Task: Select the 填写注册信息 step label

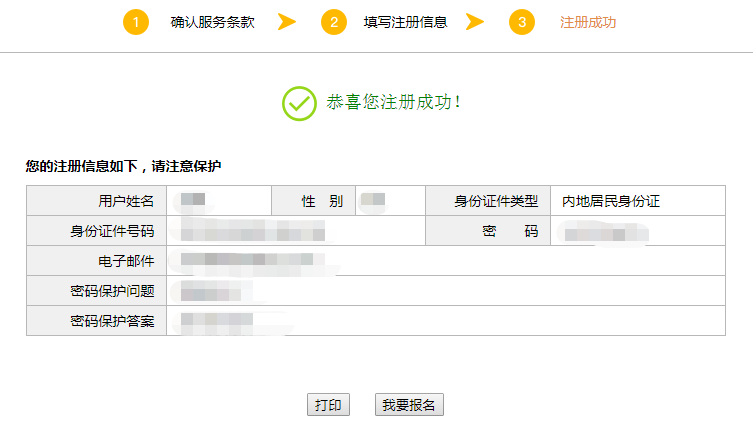Action: click(x=405, y=22)
